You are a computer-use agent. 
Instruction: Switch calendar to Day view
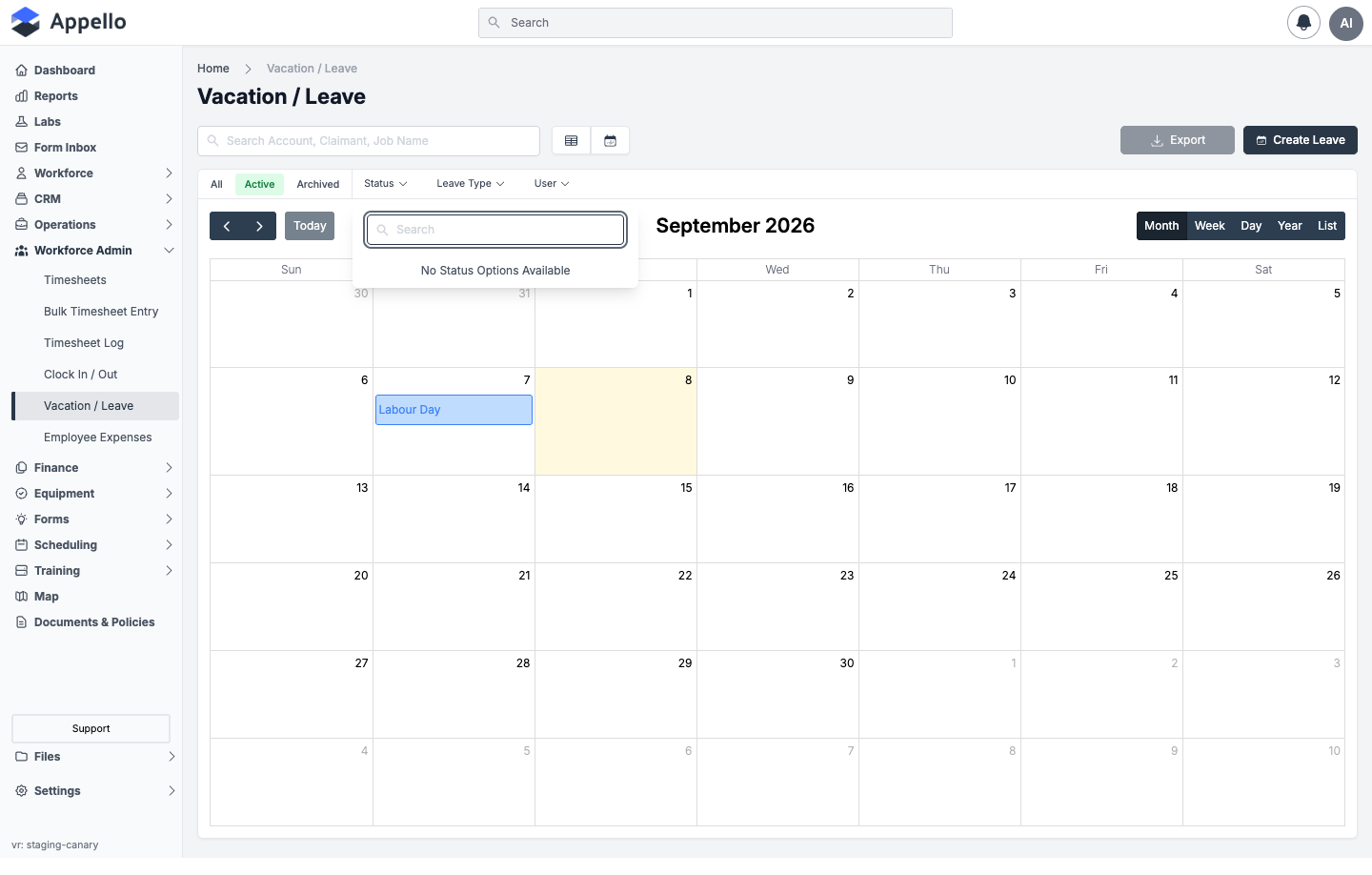point(1251,226)
